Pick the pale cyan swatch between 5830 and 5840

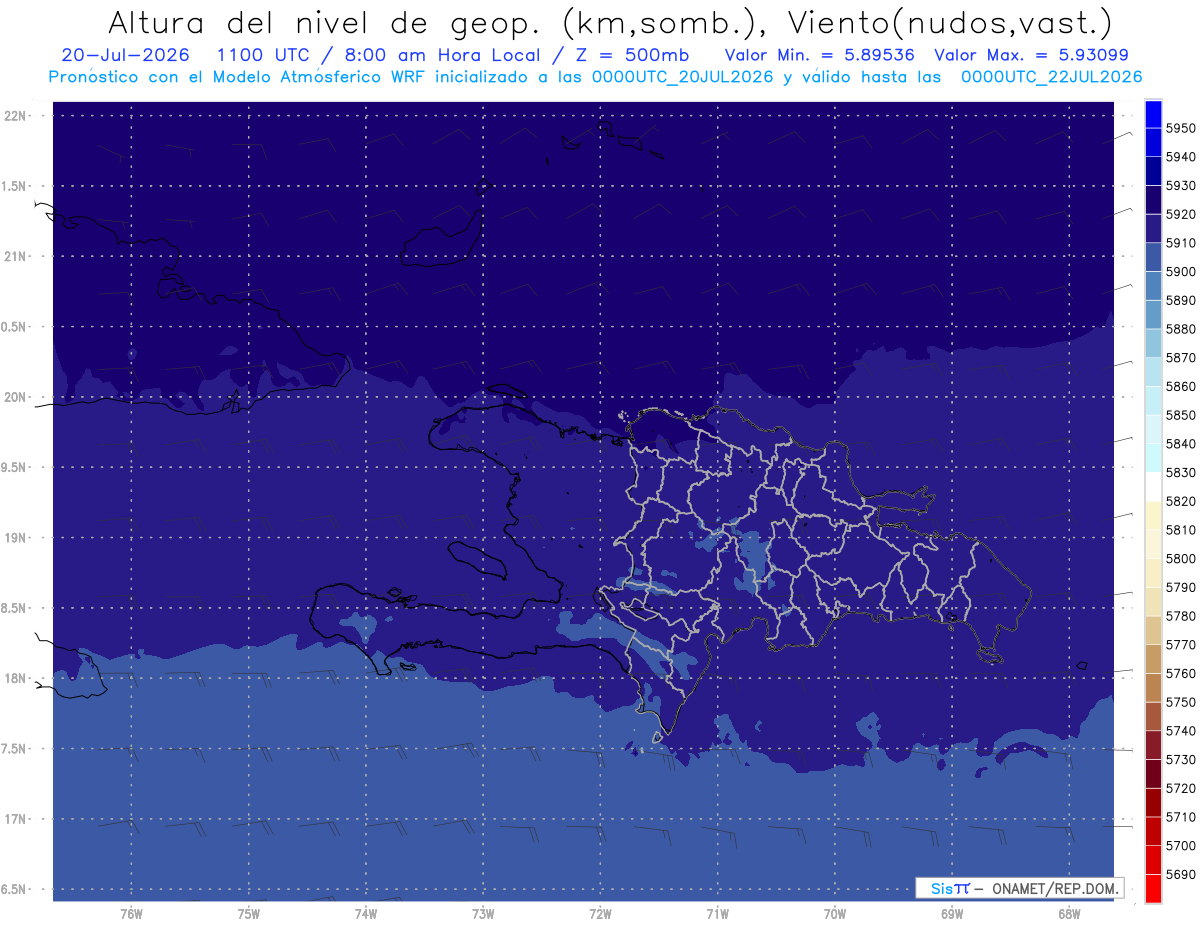point(1153,458)
